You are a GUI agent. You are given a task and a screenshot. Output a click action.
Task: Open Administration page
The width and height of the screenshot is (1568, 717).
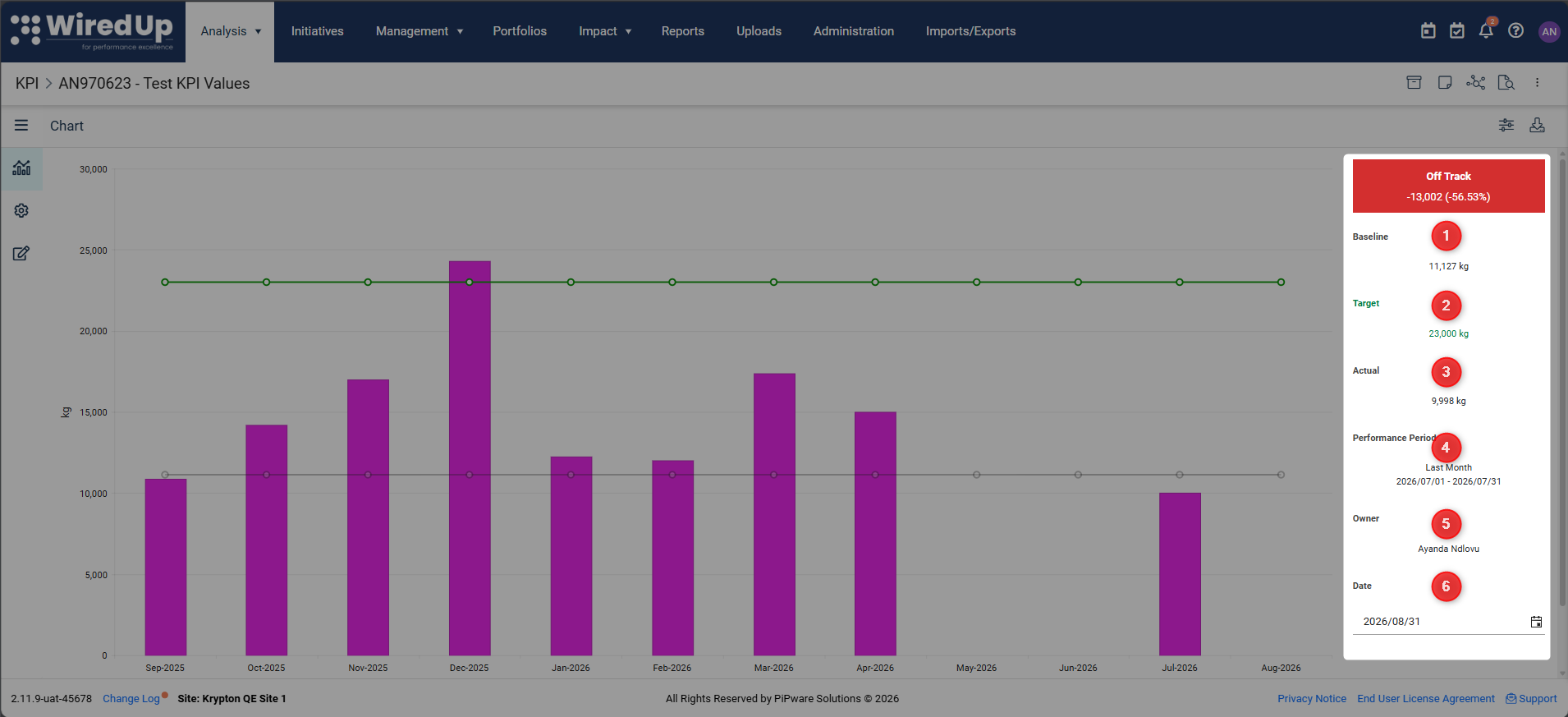point(854,31)
